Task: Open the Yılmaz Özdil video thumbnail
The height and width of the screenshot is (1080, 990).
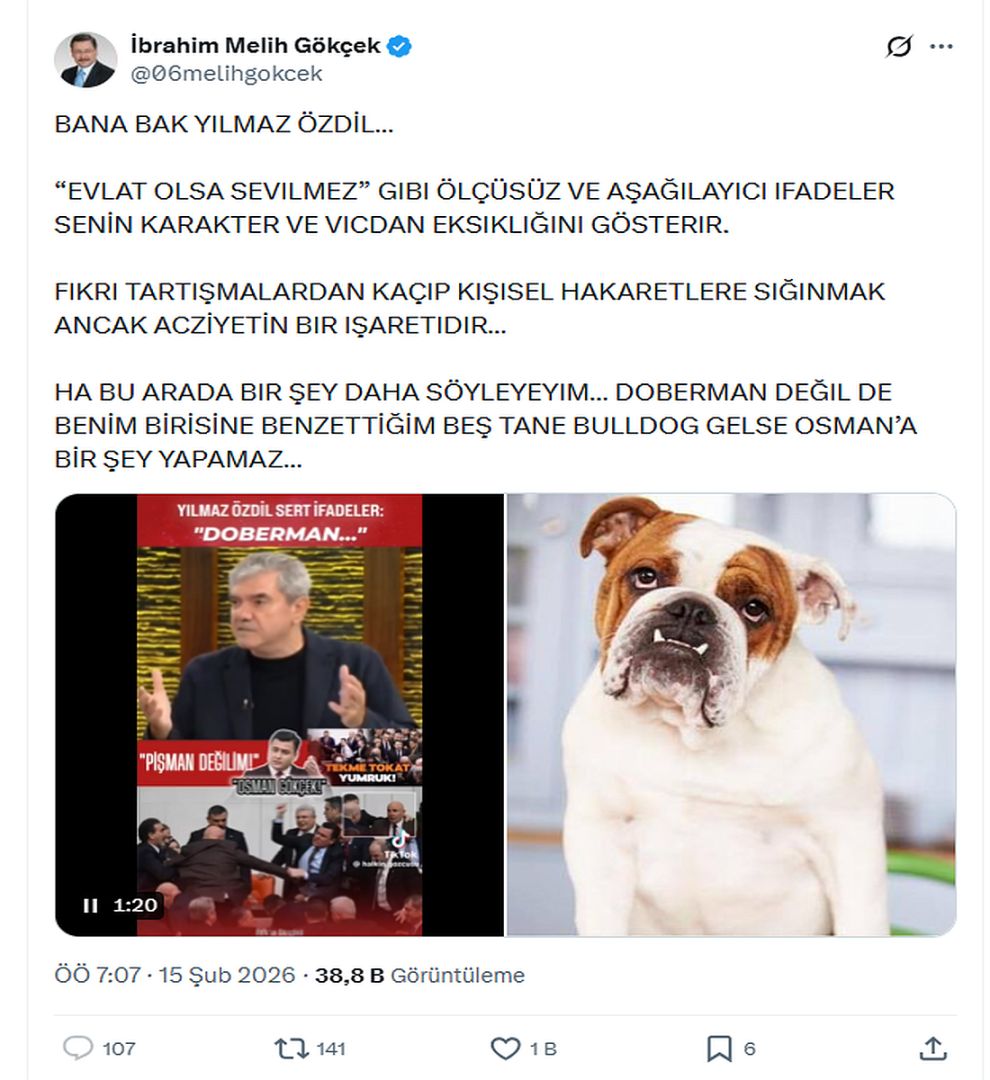Action: (280, 715)
